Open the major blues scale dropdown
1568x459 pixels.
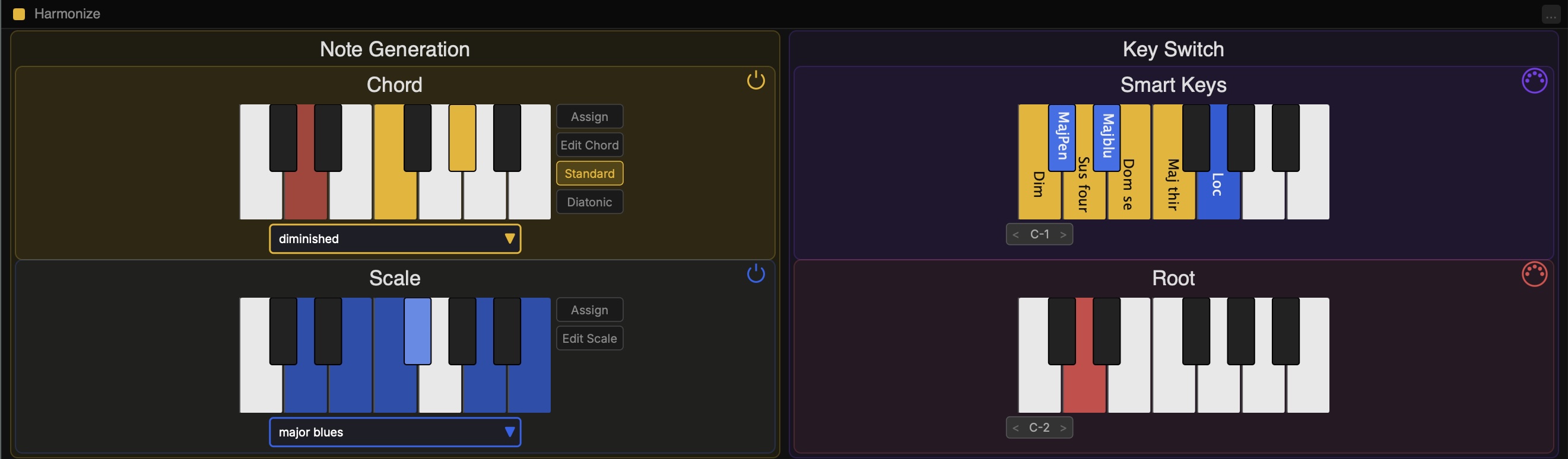(395, 432)
